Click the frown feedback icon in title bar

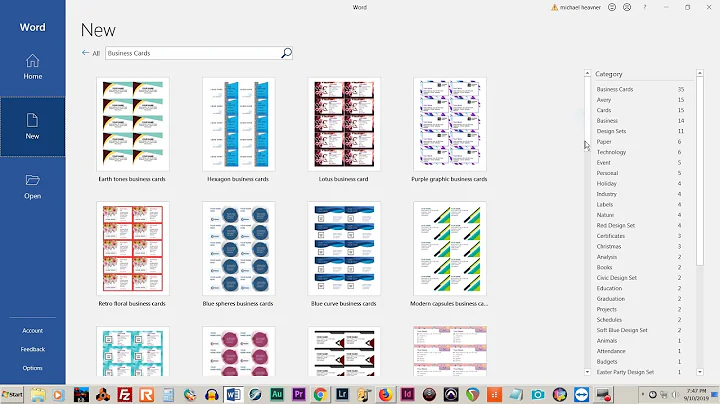point(627,7)
